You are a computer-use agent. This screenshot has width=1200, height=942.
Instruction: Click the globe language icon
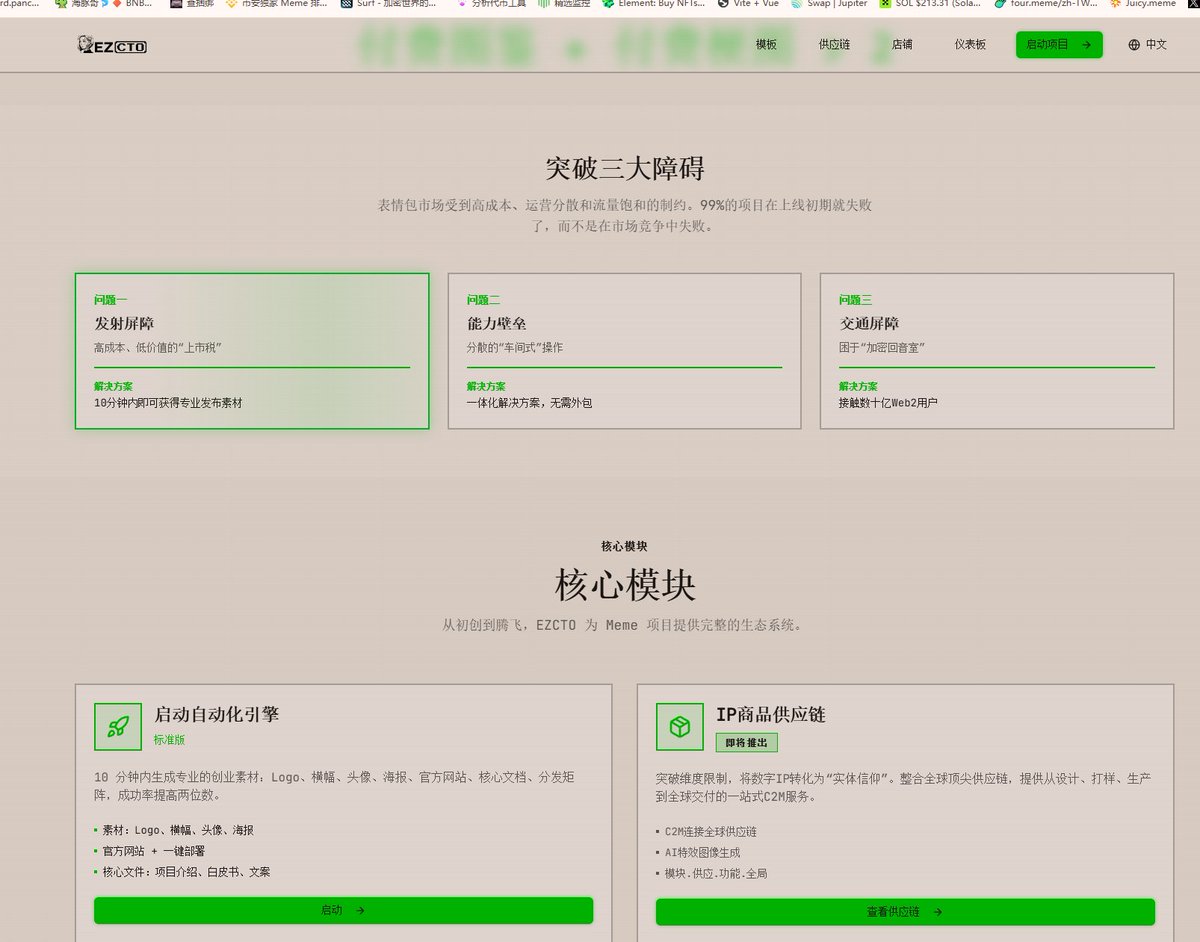(x=1134, y=45)
